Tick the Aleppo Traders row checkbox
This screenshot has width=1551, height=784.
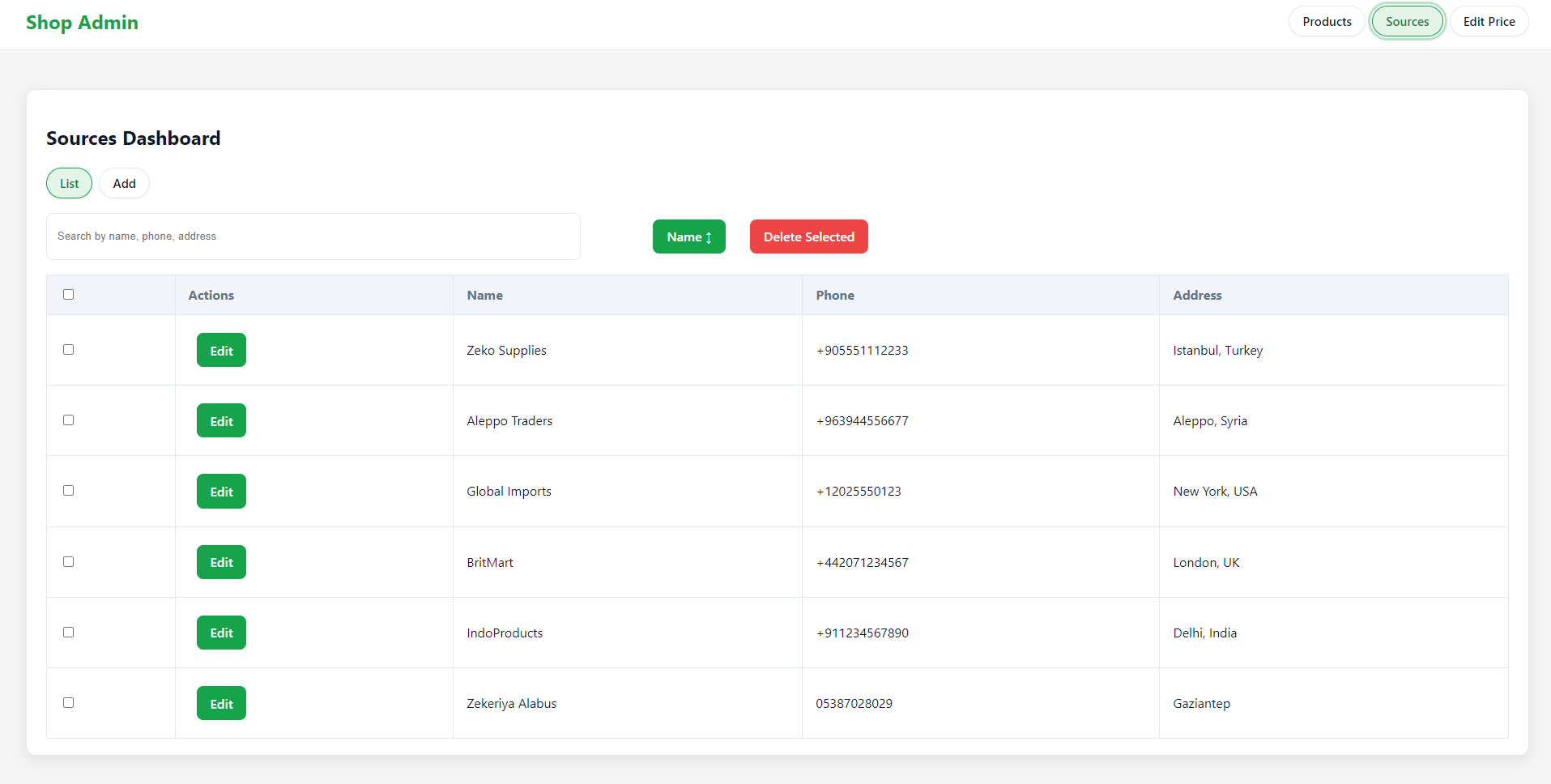coord(69,420)
